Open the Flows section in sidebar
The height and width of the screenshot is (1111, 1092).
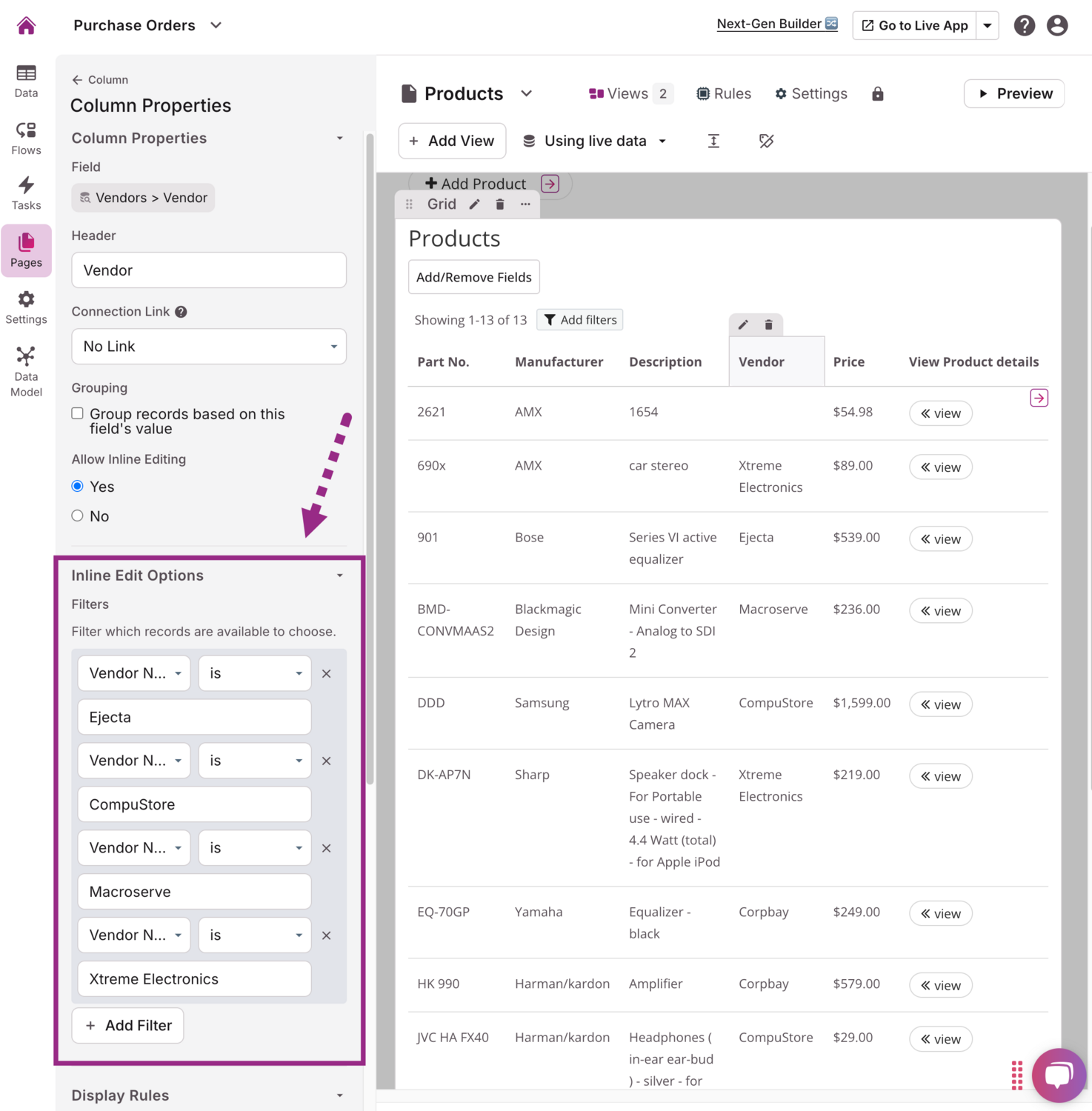point(26,139)
